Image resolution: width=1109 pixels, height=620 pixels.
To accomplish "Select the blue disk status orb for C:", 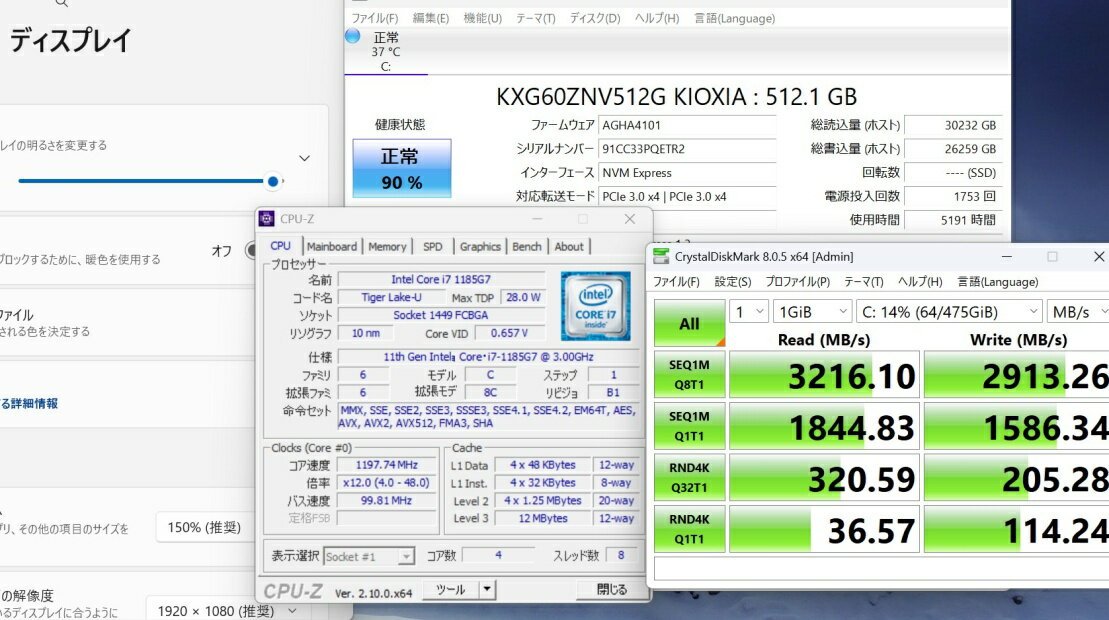I will coord(352,36).
